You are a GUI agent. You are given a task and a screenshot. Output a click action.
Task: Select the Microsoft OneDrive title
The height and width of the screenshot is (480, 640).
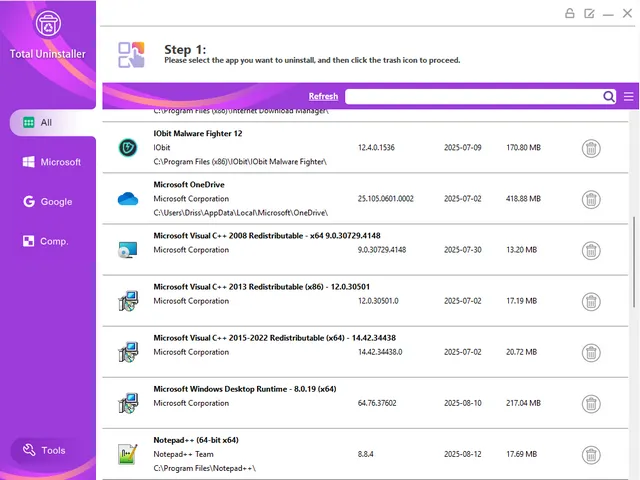coord(189,184)
